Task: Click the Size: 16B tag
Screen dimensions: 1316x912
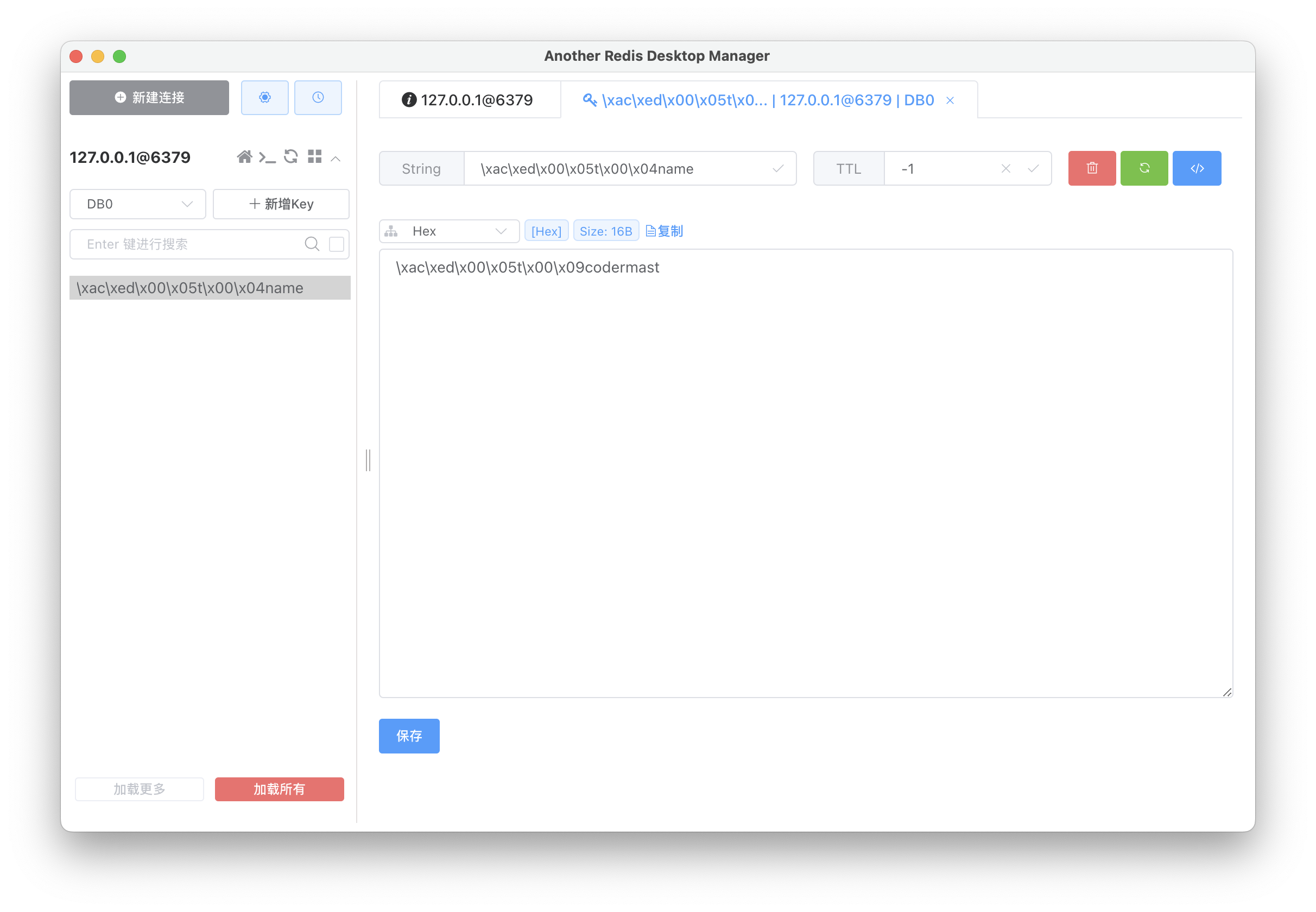Action: pyautogui.click(x=606, y=231)
